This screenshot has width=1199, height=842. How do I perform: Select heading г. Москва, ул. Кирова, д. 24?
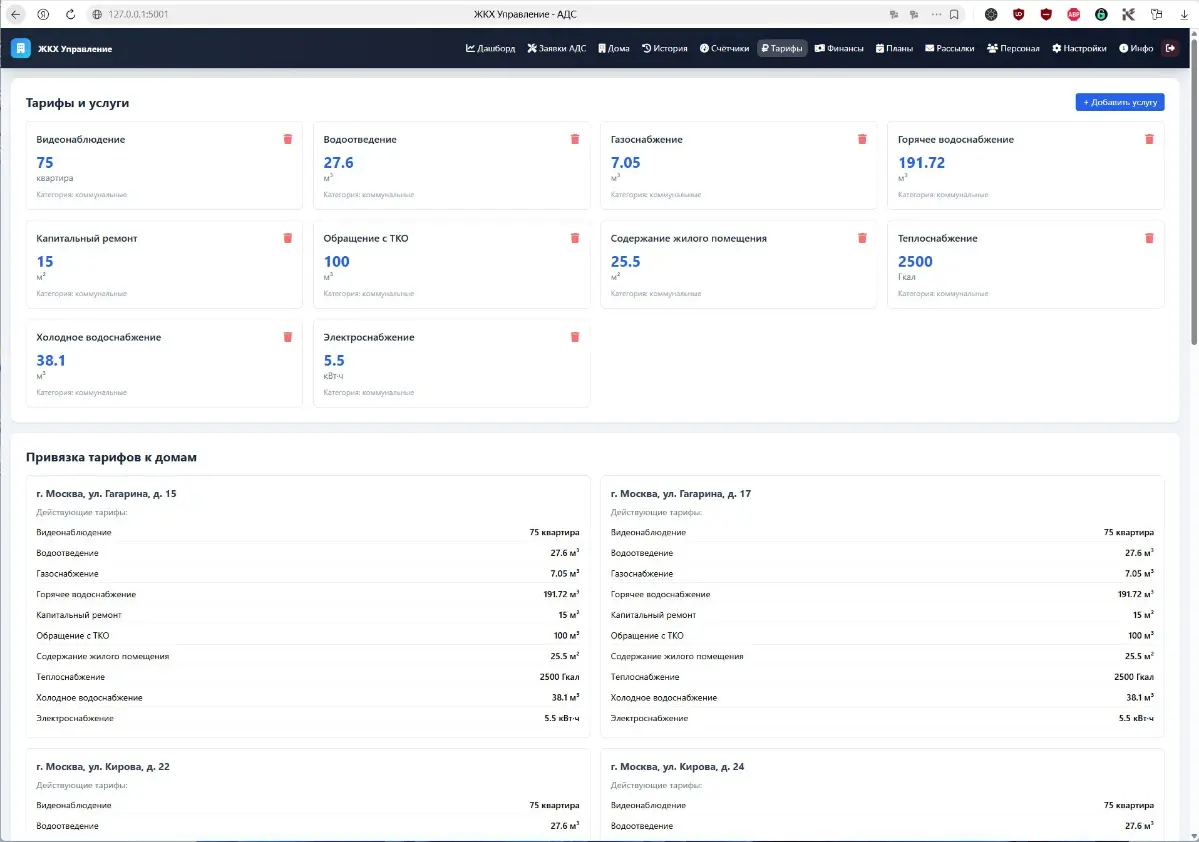677,766
